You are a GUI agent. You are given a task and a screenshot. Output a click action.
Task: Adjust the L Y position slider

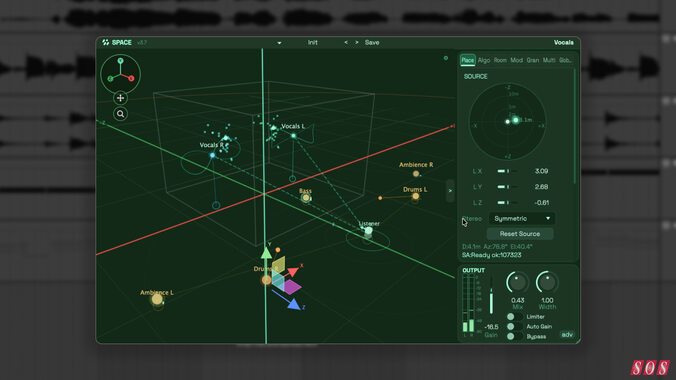pyautogui.click(x=508, y=187)
